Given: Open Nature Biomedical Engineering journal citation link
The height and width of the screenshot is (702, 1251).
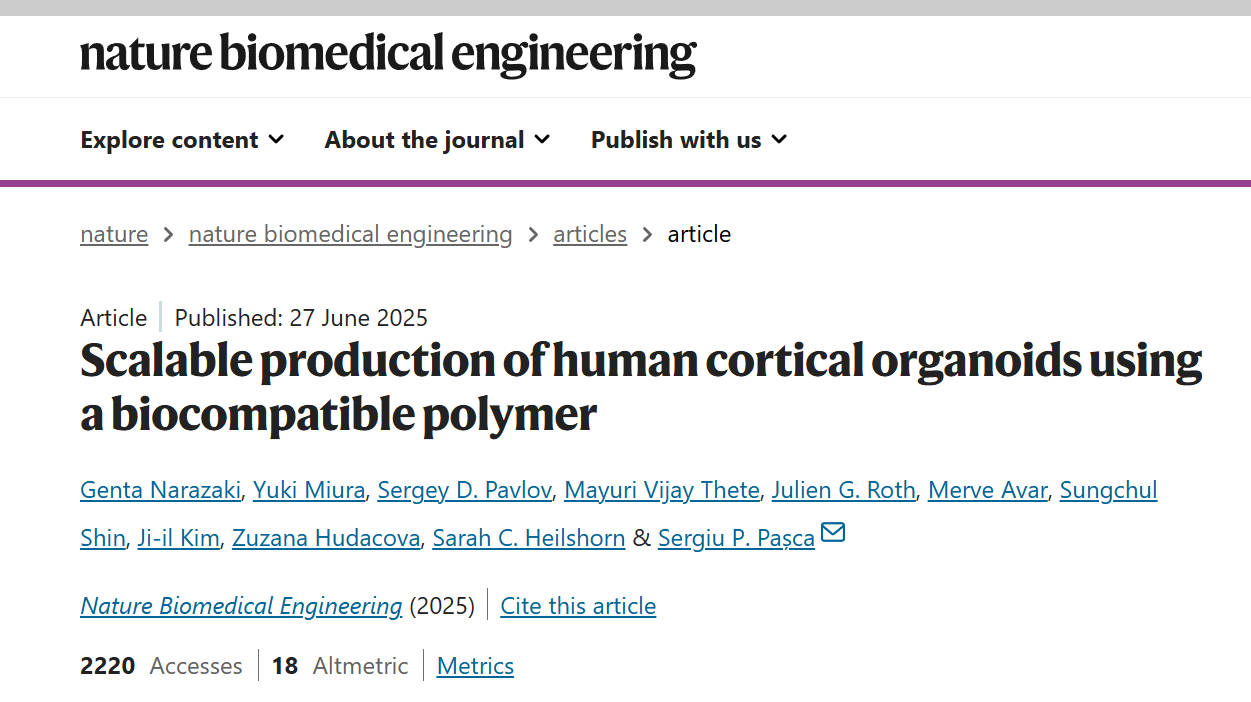Looking at the screenshot, I should click(x=241, y=606).
